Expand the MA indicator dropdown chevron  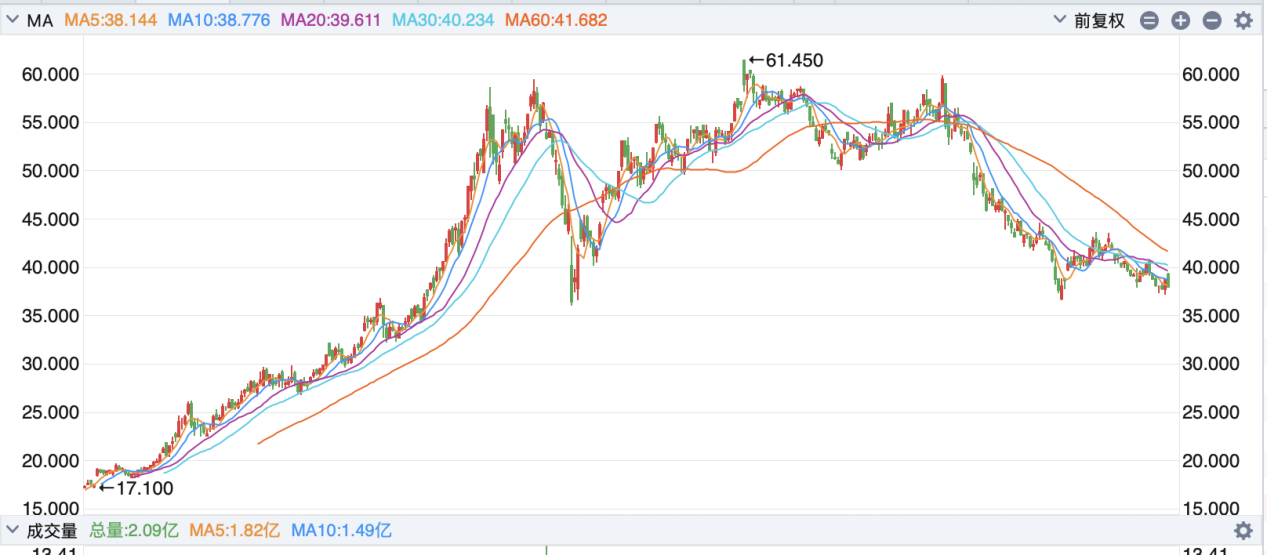tap(13, 20)
